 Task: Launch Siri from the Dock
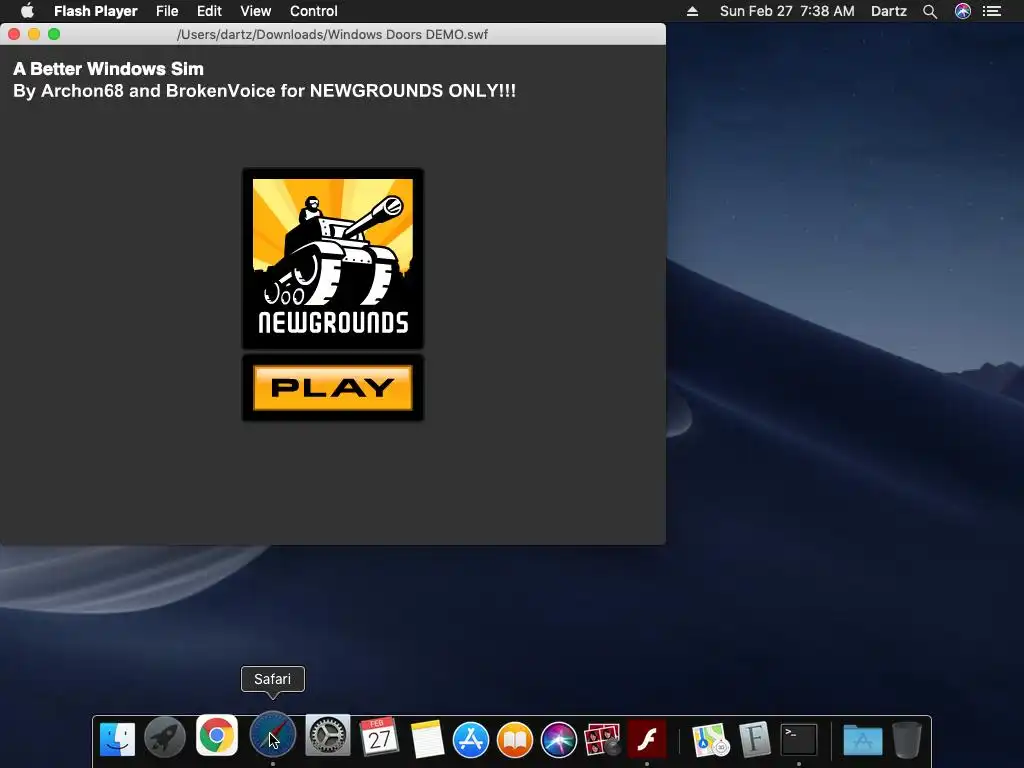(559, 739)
